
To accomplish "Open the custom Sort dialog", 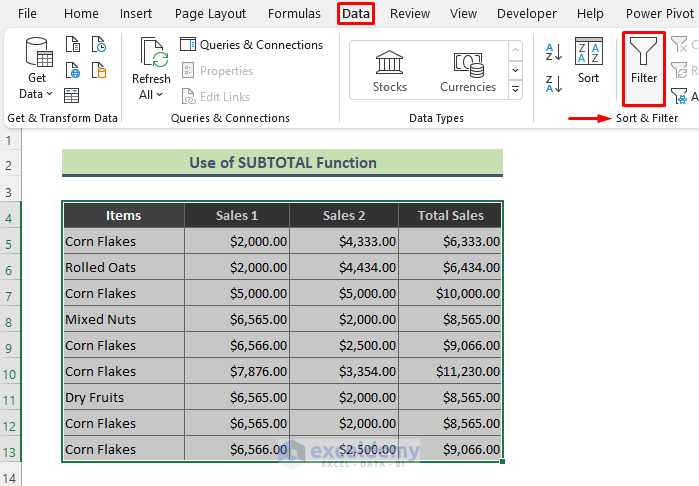I will pyautogui.click(x=589, y=61).
